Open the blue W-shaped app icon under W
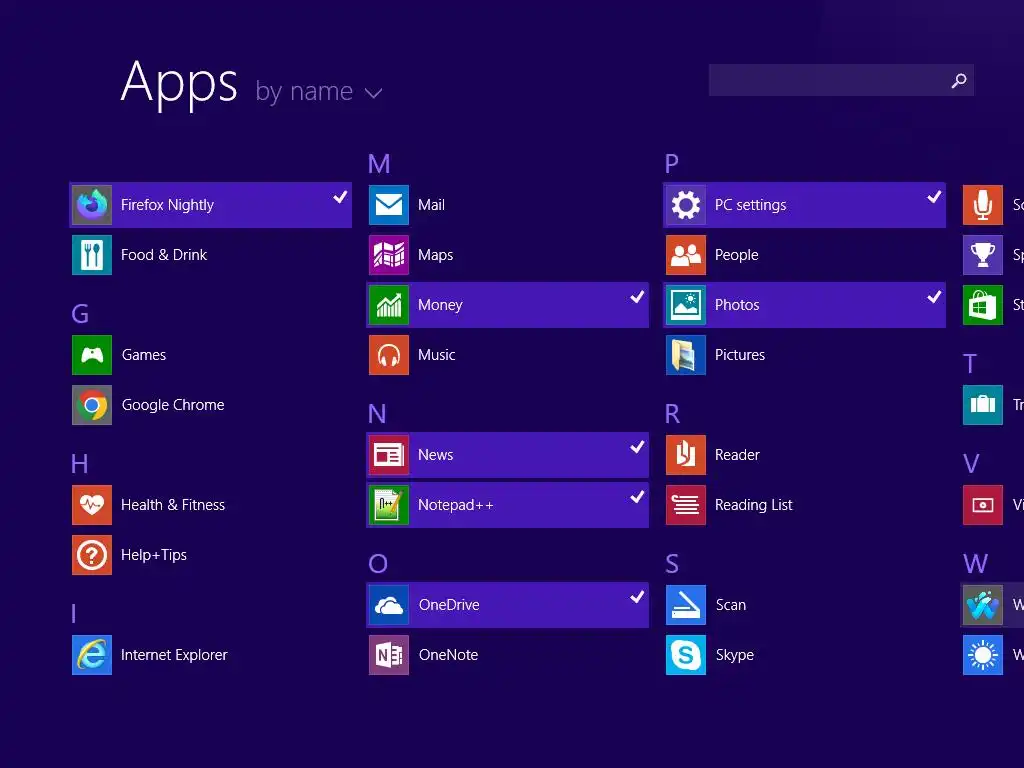The width and height of the screenshot is (1024, 768). 983,605
